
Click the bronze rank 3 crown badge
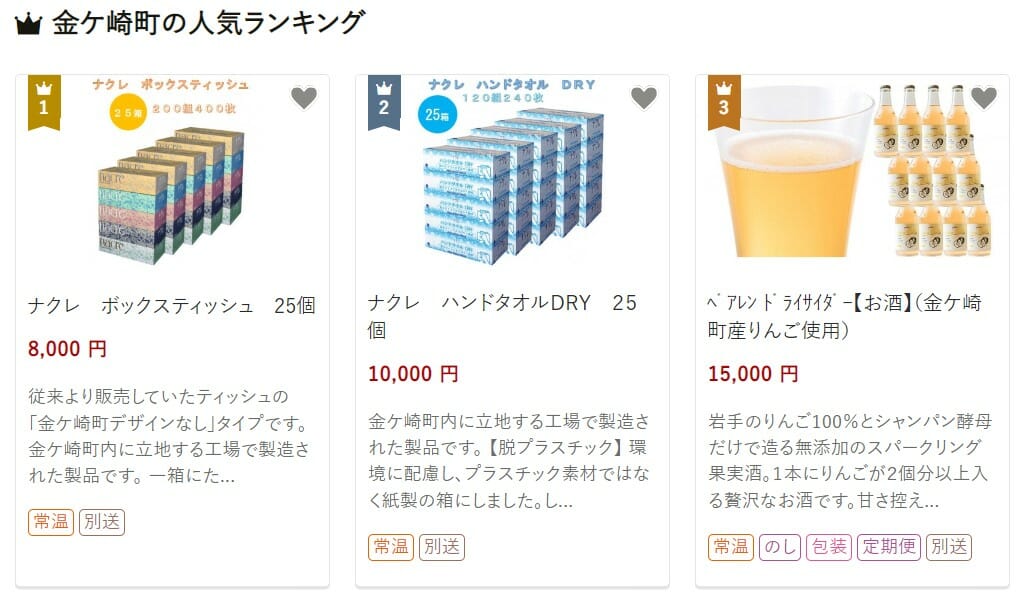[x=724, y=102]
